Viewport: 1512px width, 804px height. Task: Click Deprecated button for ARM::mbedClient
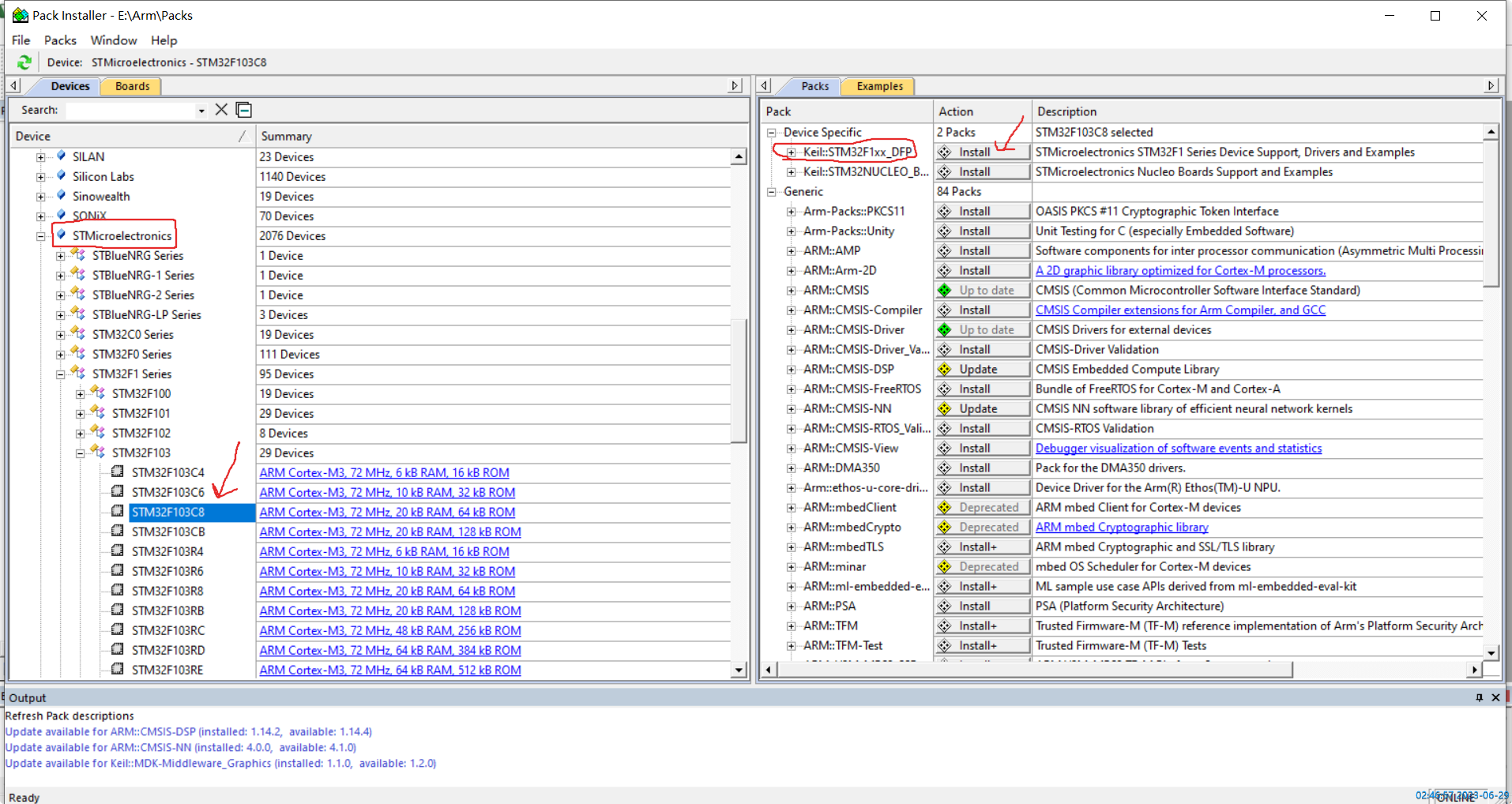(983, 508)
